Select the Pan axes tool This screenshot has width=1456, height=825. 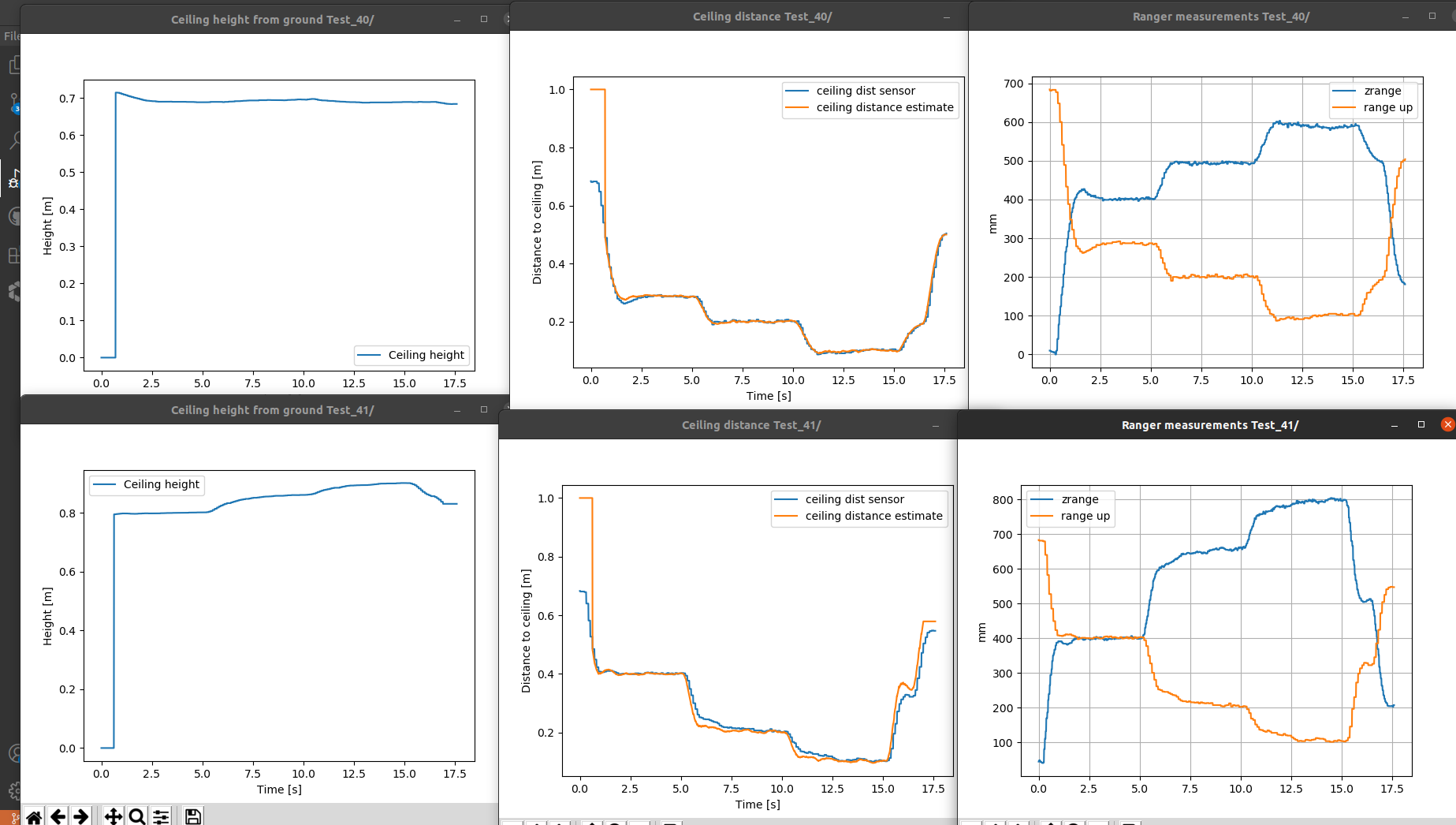(113, 816)
